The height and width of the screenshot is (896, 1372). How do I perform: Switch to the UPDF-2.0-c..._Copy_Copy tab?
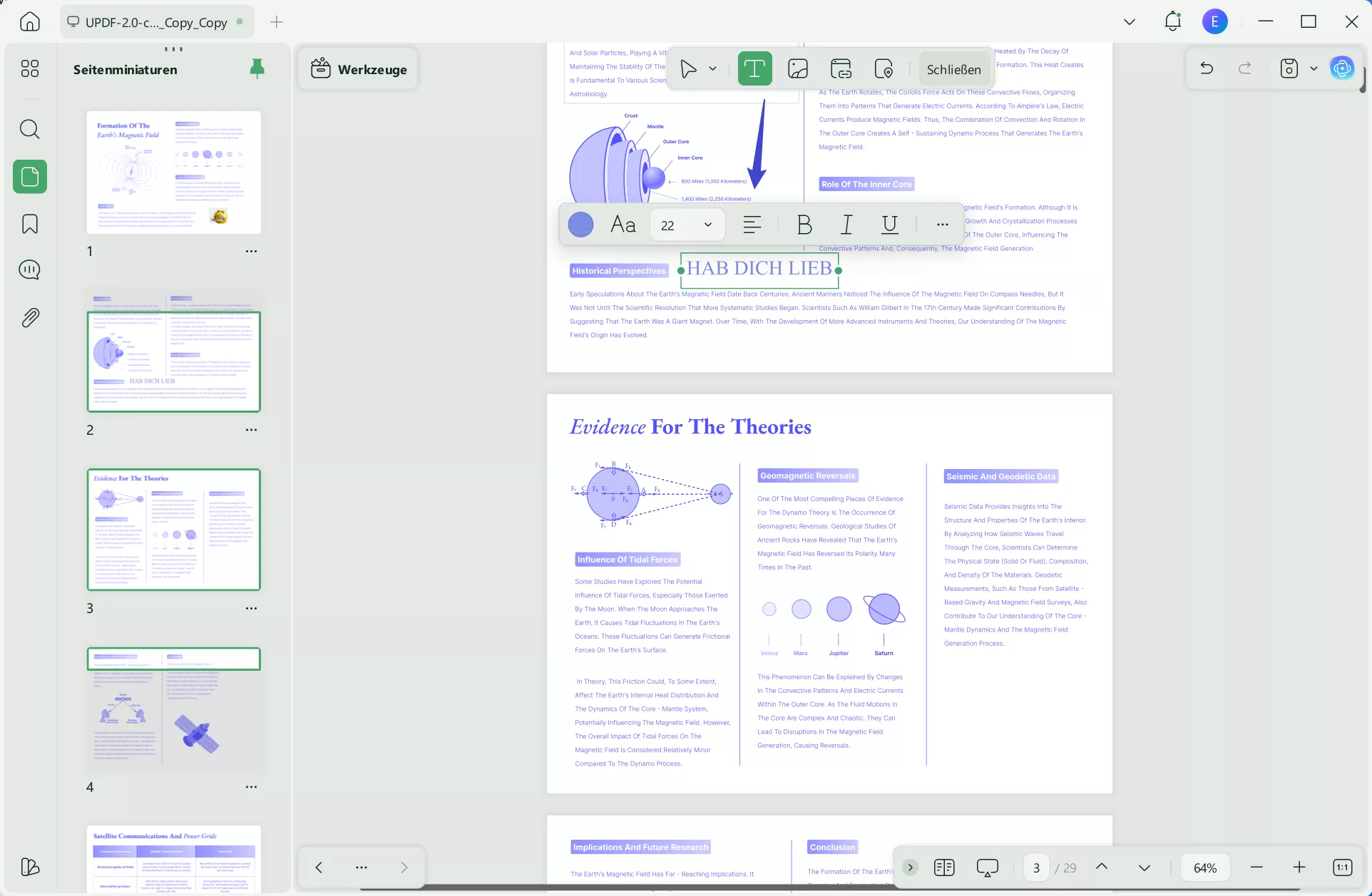click(x=155, y=22)
